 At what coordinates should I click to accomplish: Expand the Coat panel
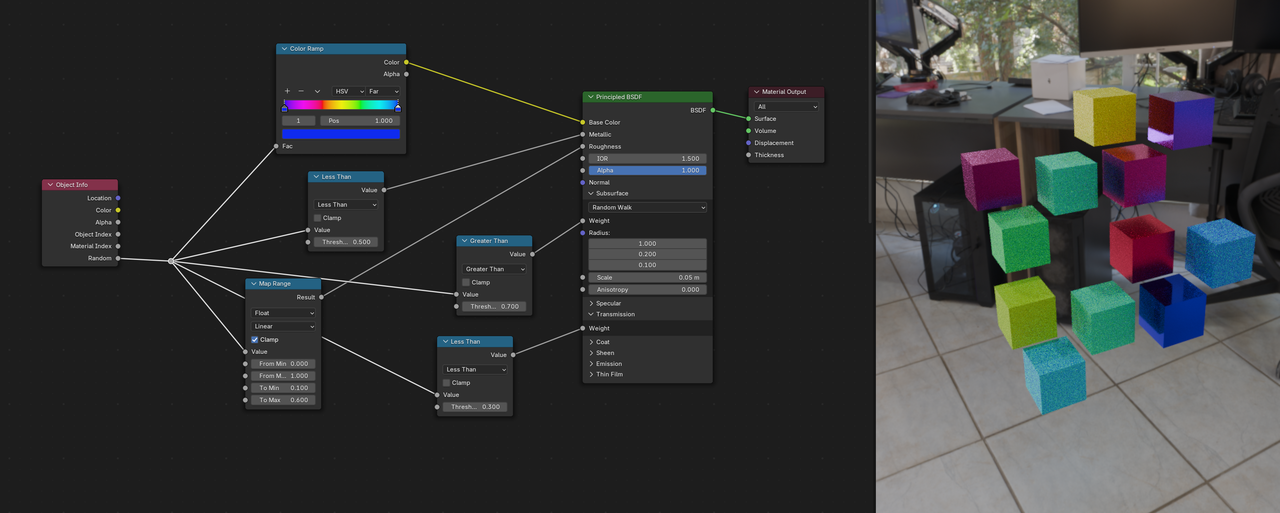click(x=591, y=342)
